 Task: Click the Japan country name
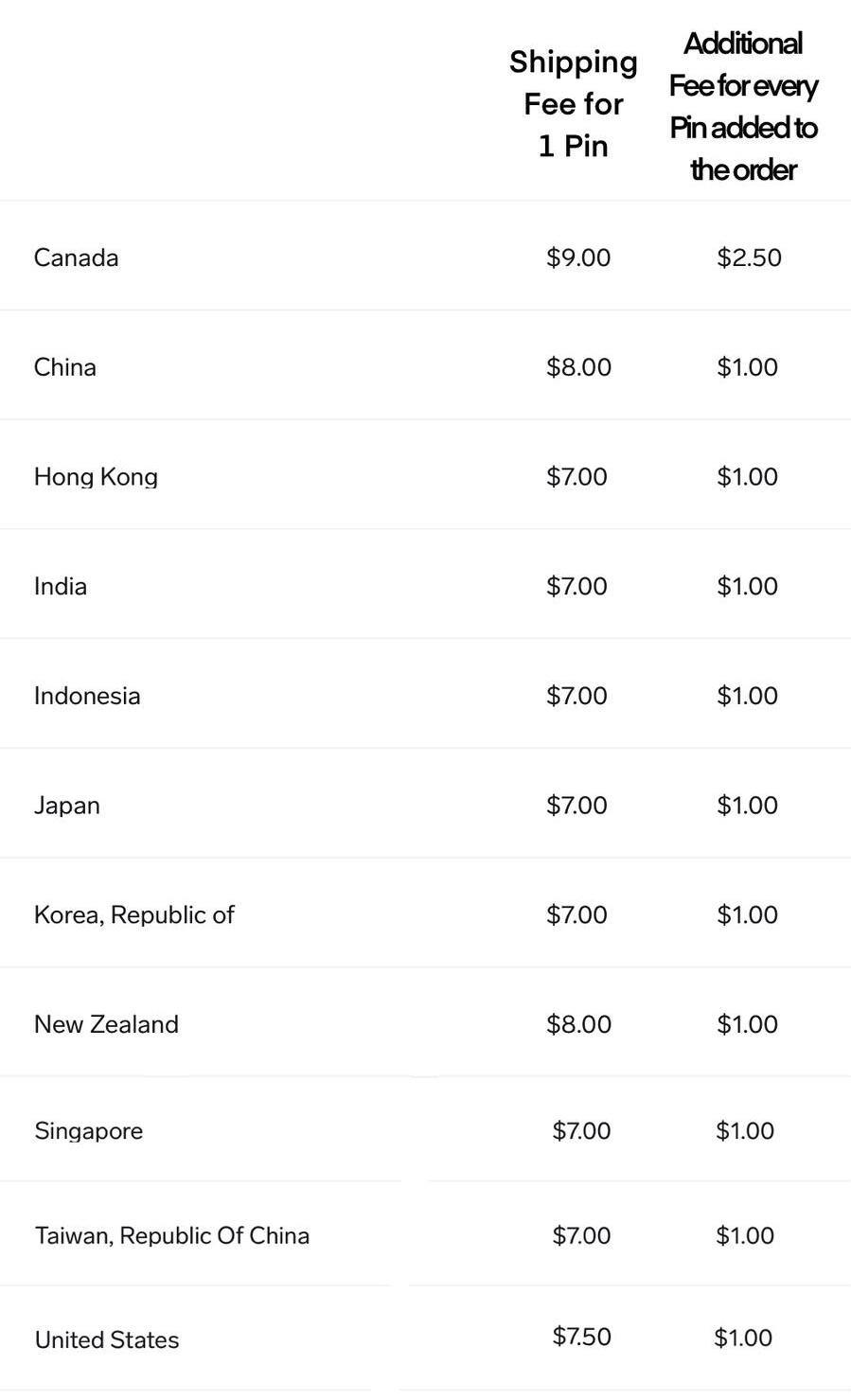pyautogui.click(x=66, y=806)
